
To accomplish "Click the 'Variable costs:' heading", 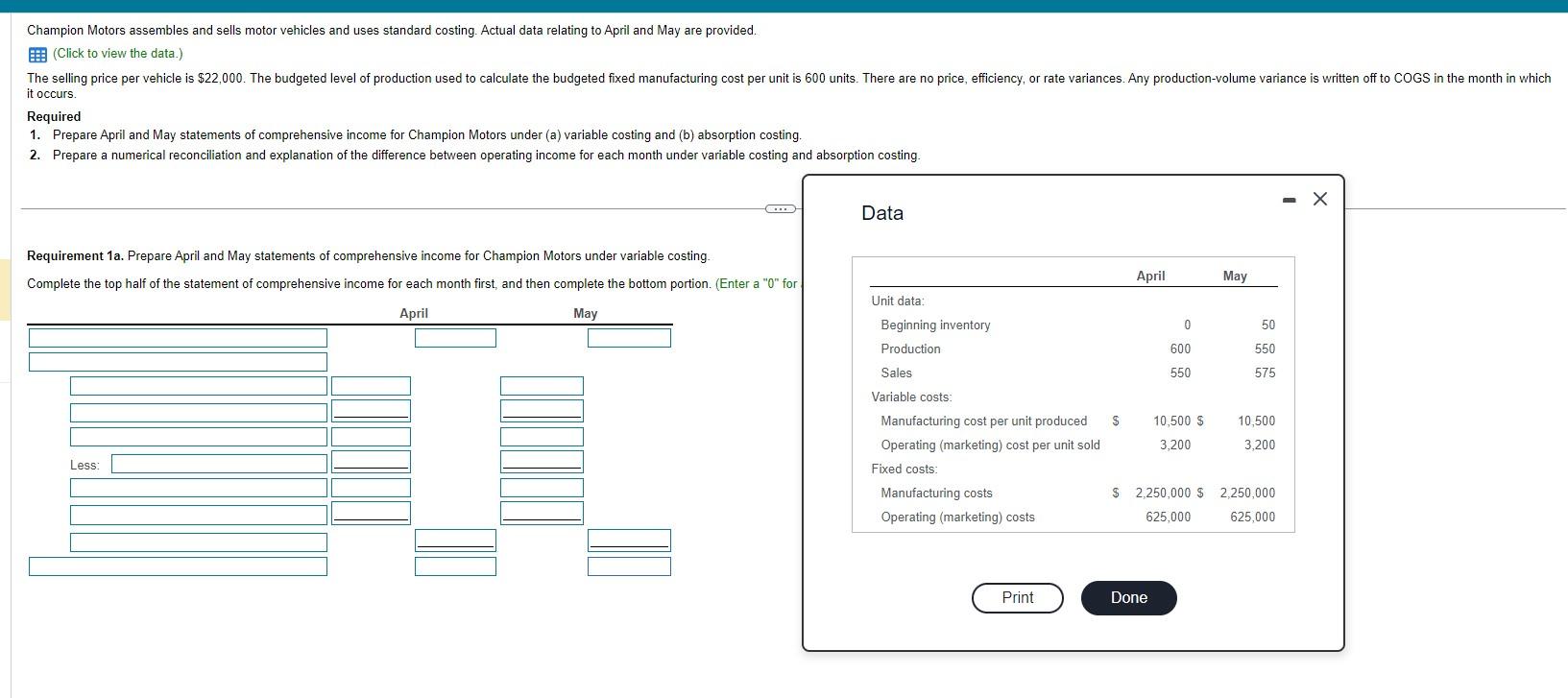I will pos(911,397).
